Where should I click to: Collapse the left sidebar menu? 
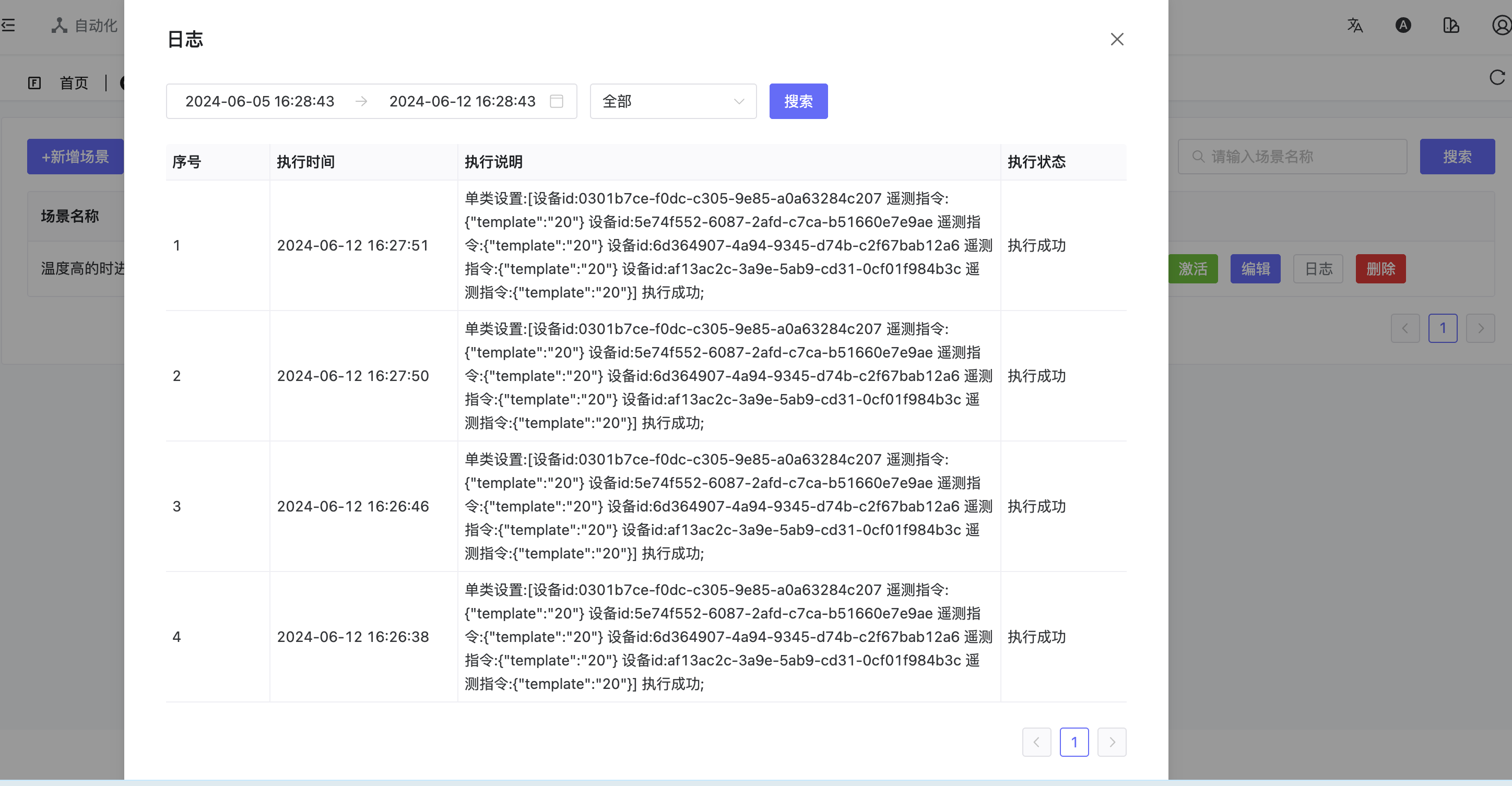(9, 25)
